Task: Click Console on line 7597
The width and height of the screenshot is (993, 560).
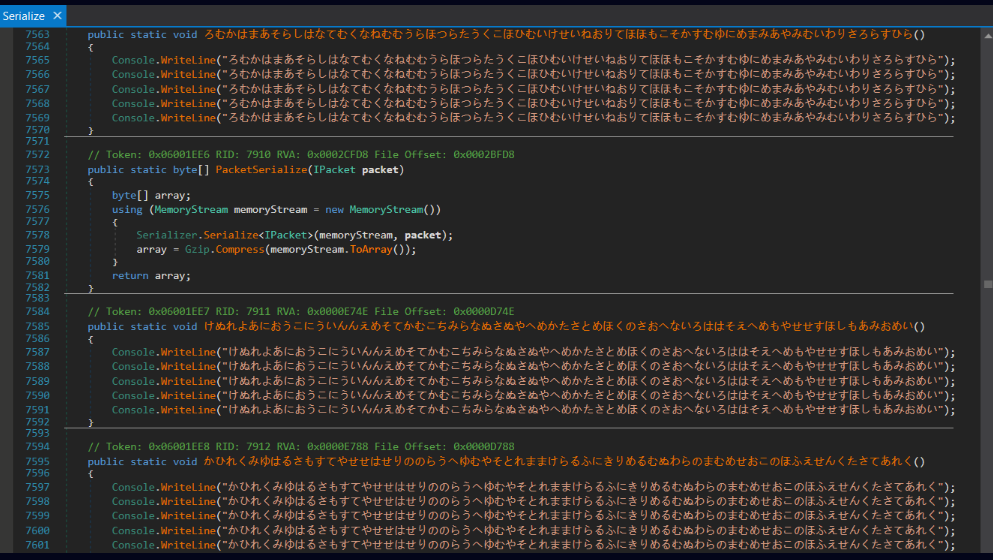Action: pos(134,487)
